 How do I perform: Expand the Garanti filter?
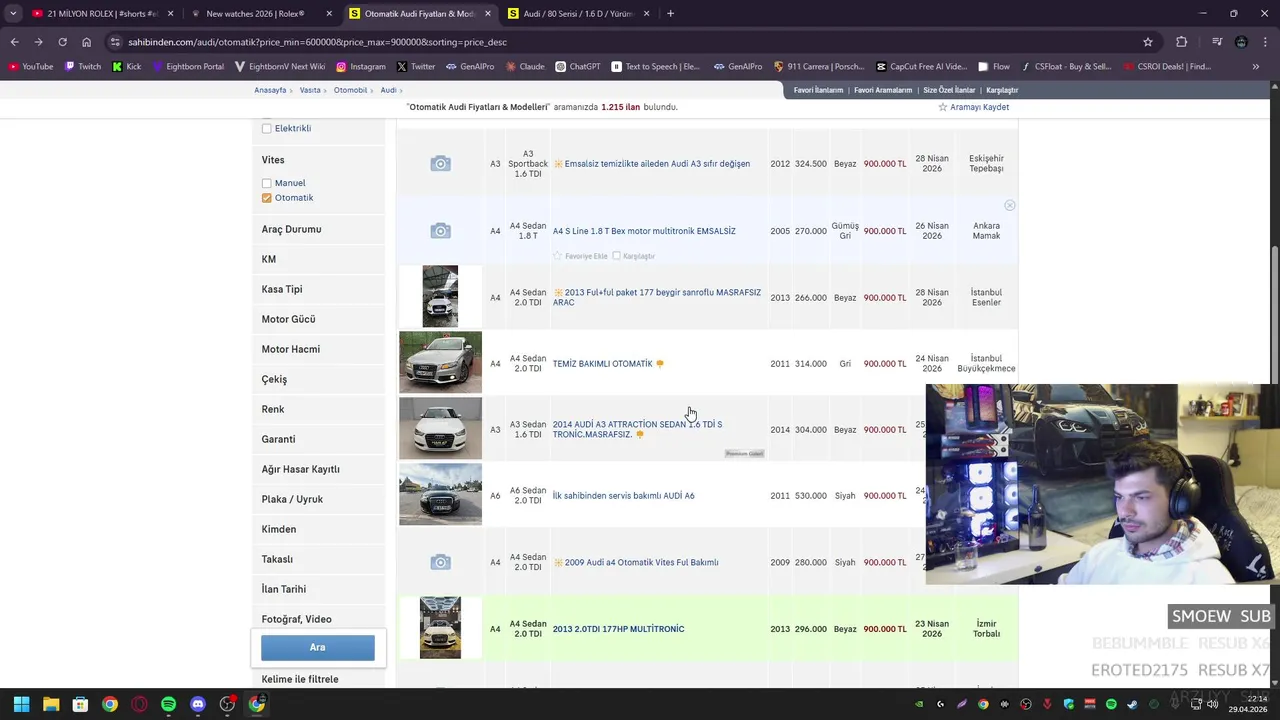(x=318, y=439)
